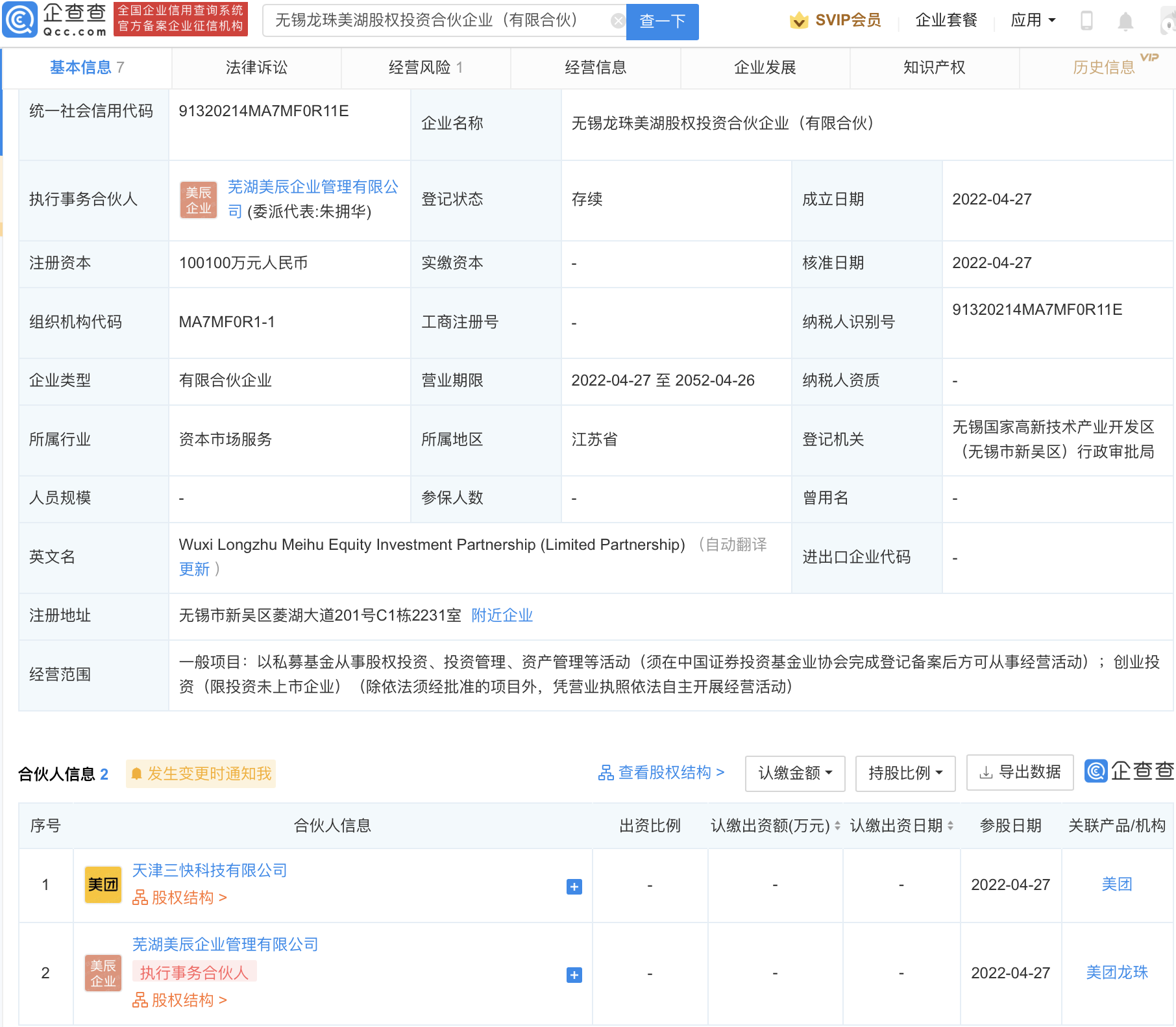Click organization code MA7MF0R1-1 value
The image size is (1176, 1027).
227,322
